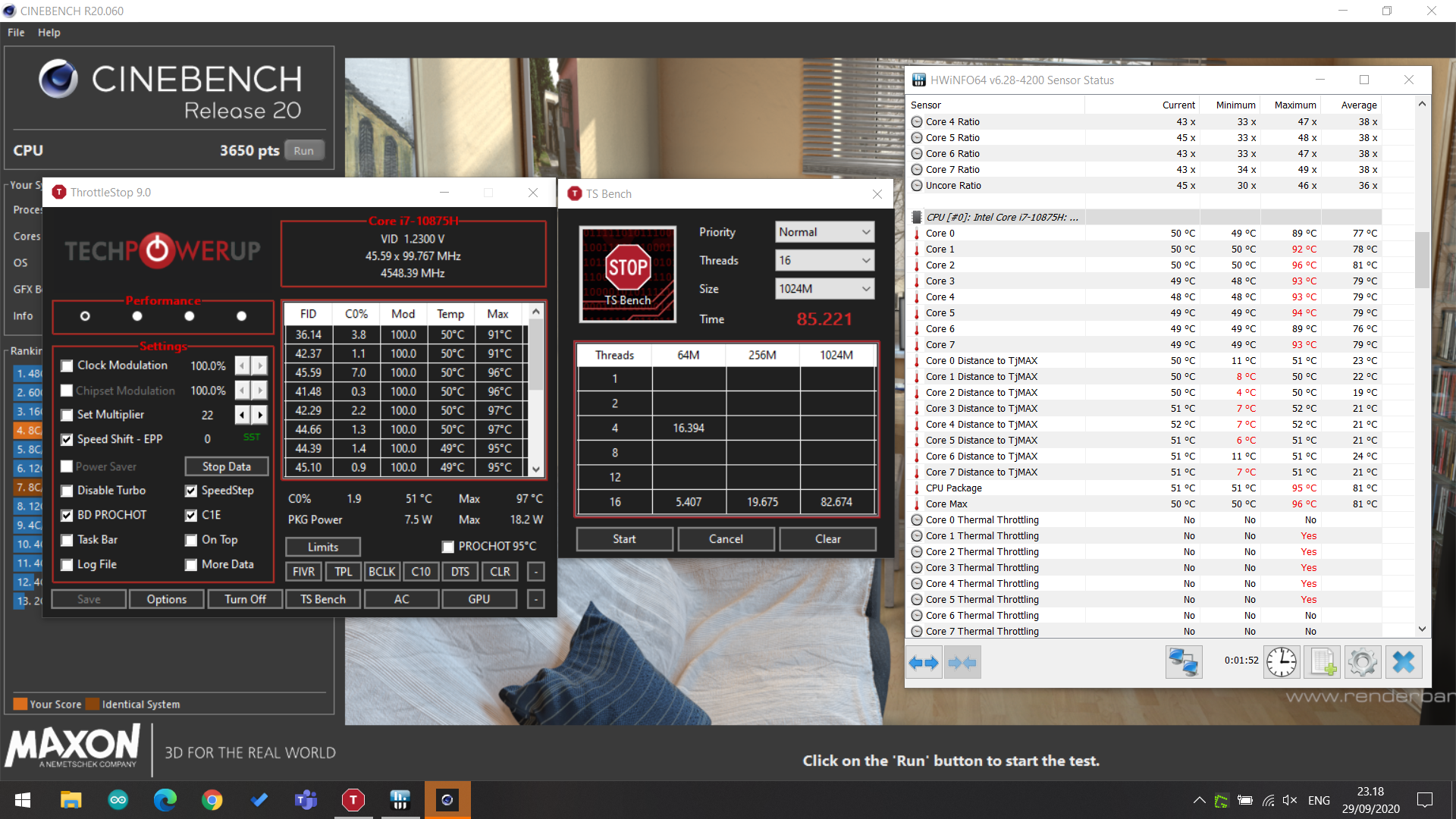Click ThrottleStop Options button
This screenshot has height=819, width=1456.
click(167, 599)
